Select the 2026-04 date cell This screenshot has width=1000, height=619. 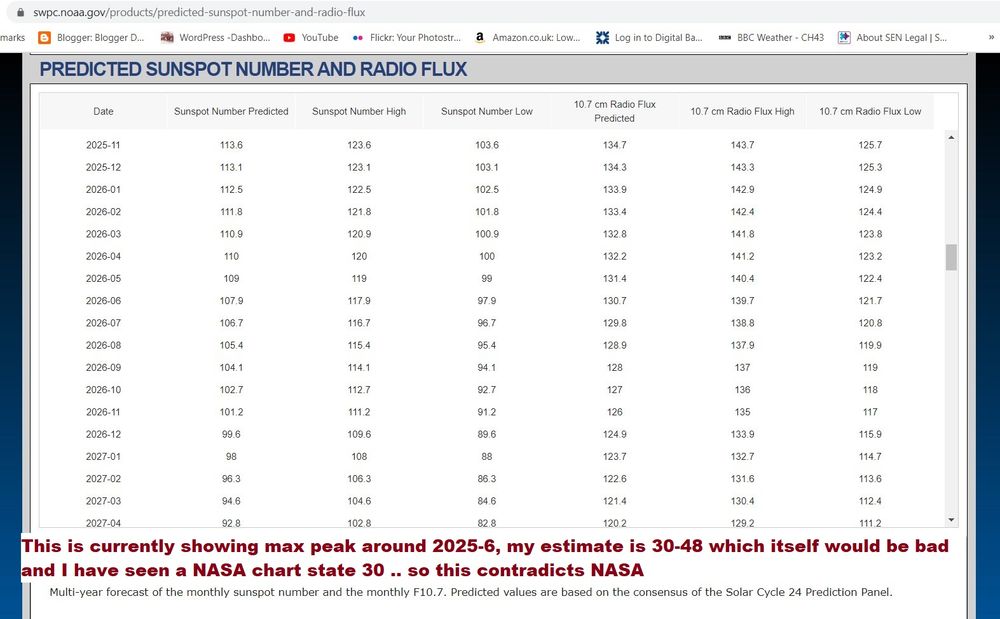coord(103,256)
